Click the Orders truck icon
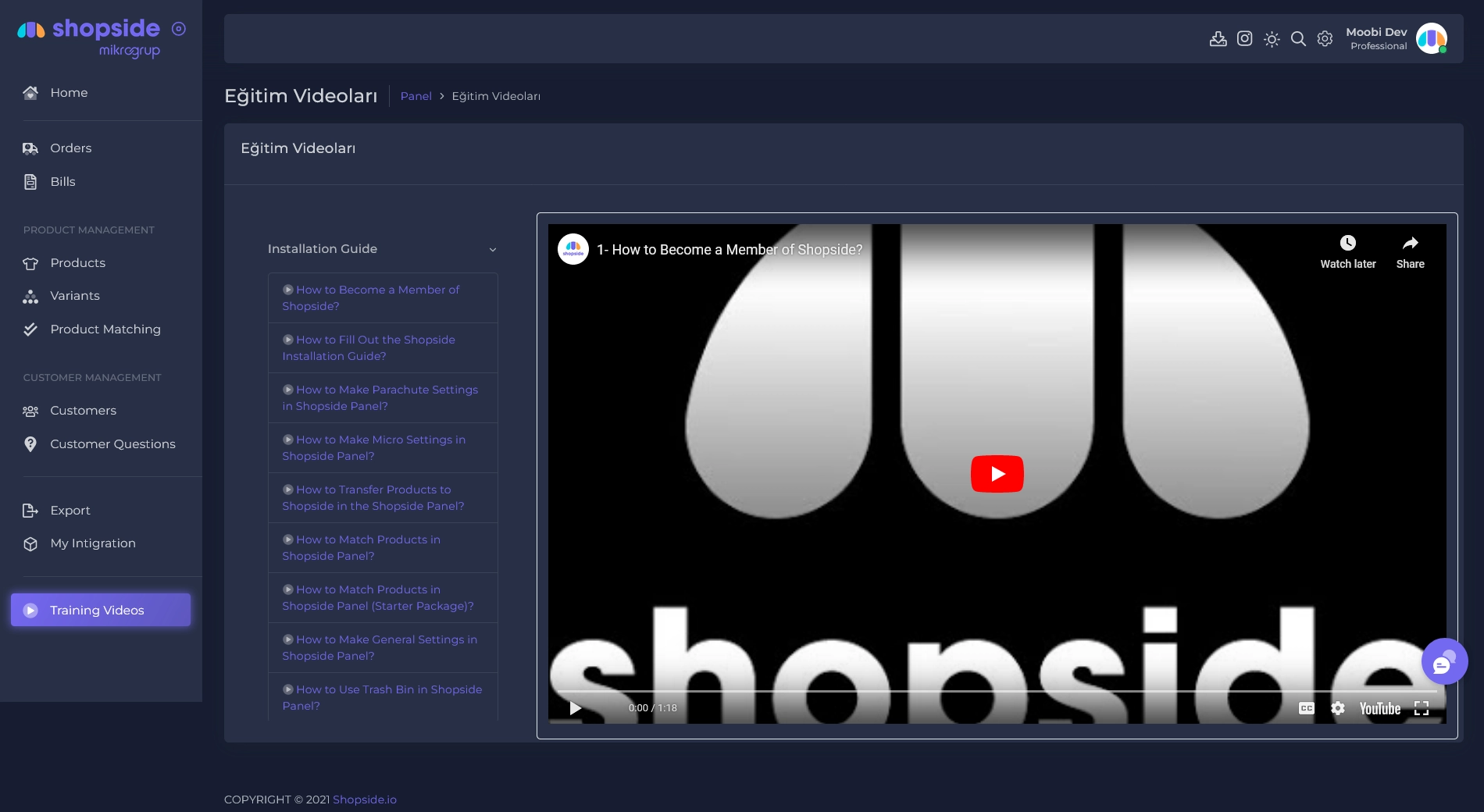Image resolution: width=1484 pixels, height=812 pixels. click(30, 148)
